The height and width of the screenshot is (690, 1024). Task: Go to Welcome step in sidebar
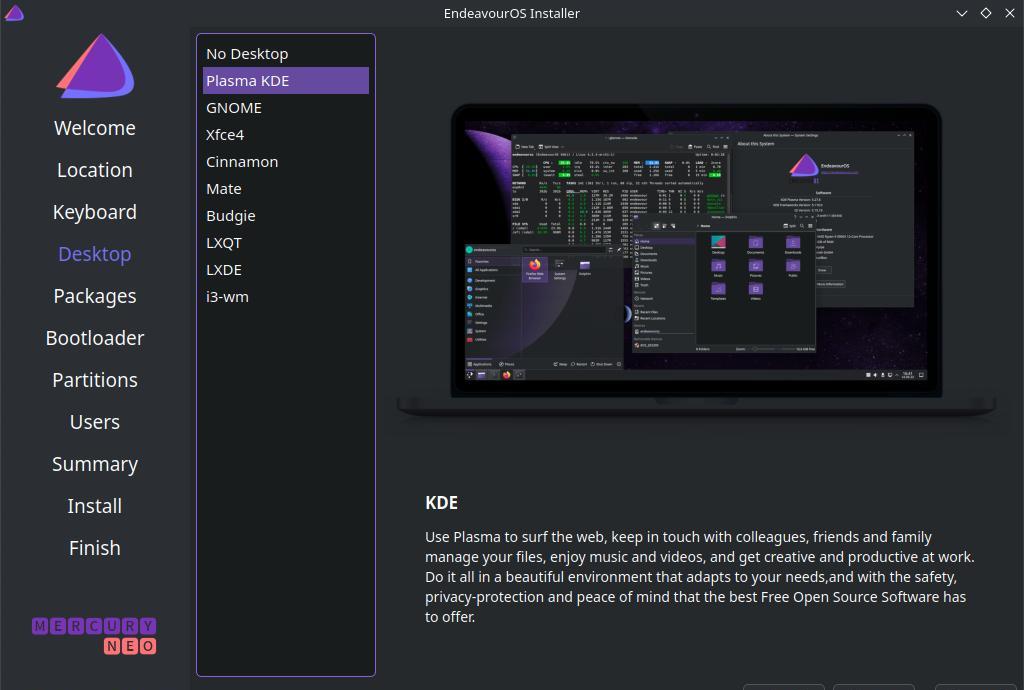pyautogui.click(x=95, y=128)
